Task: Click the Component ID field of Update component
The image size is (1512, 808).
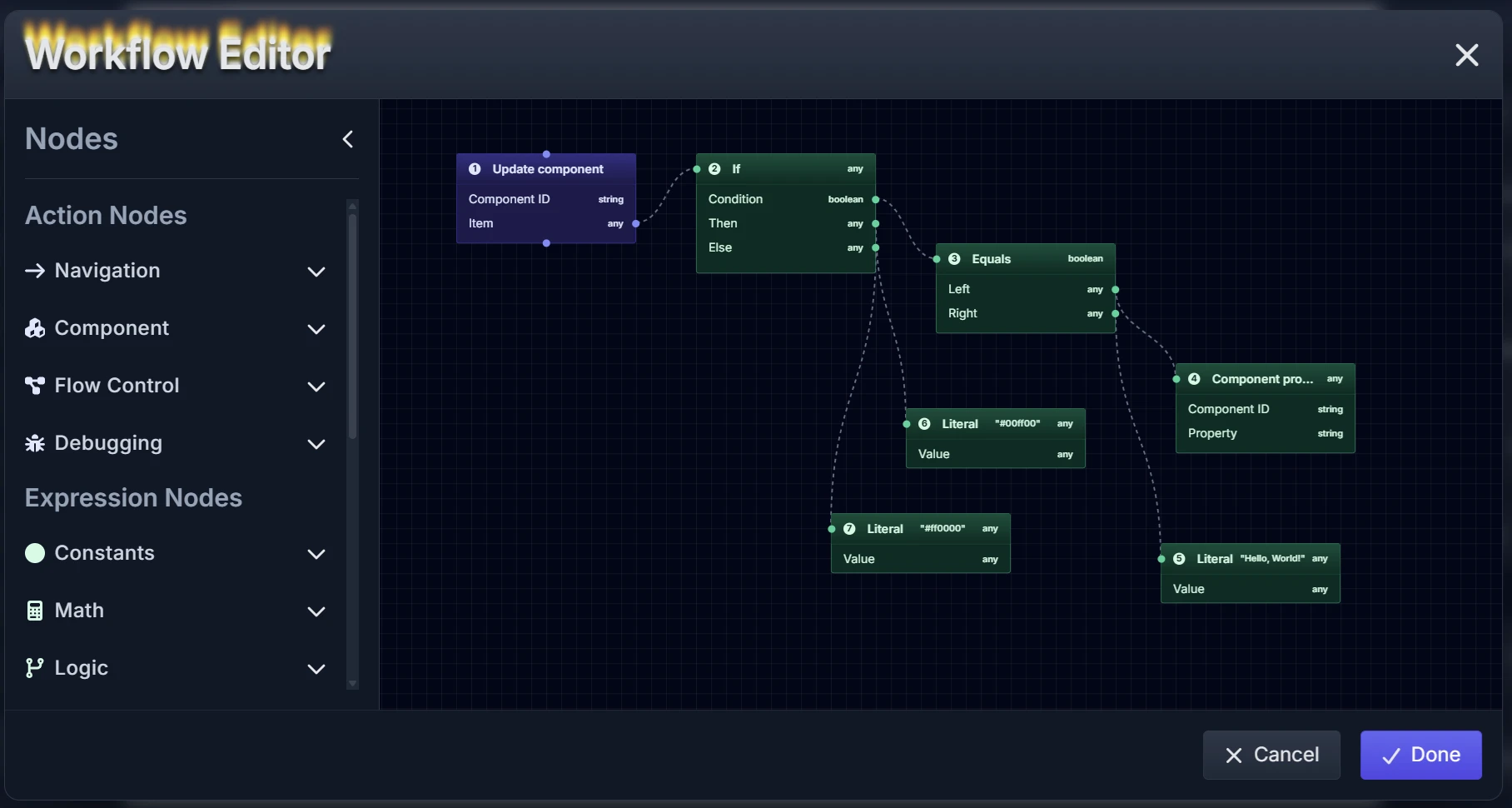Action: pos(546,199)
